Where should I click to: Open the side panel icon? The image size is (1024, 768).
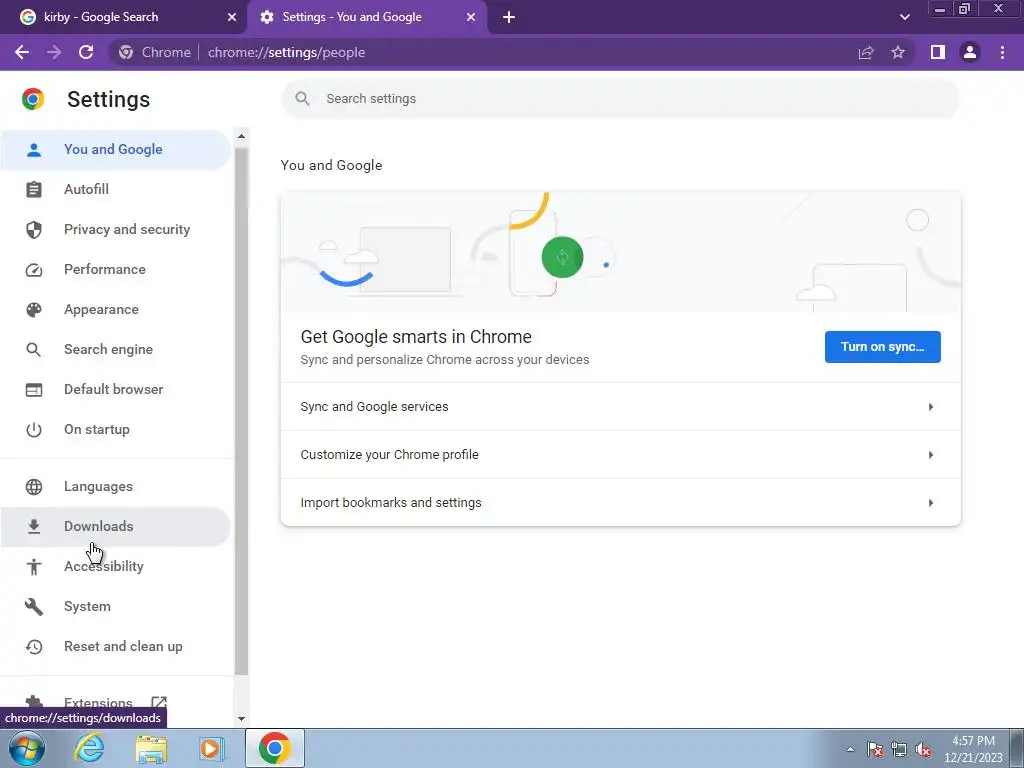[938, 52]
